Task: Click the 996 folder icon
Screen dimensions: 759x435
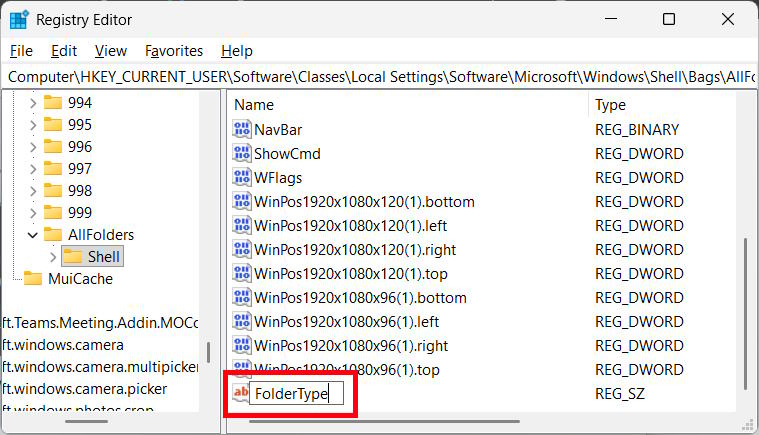Action: [53, 147]
